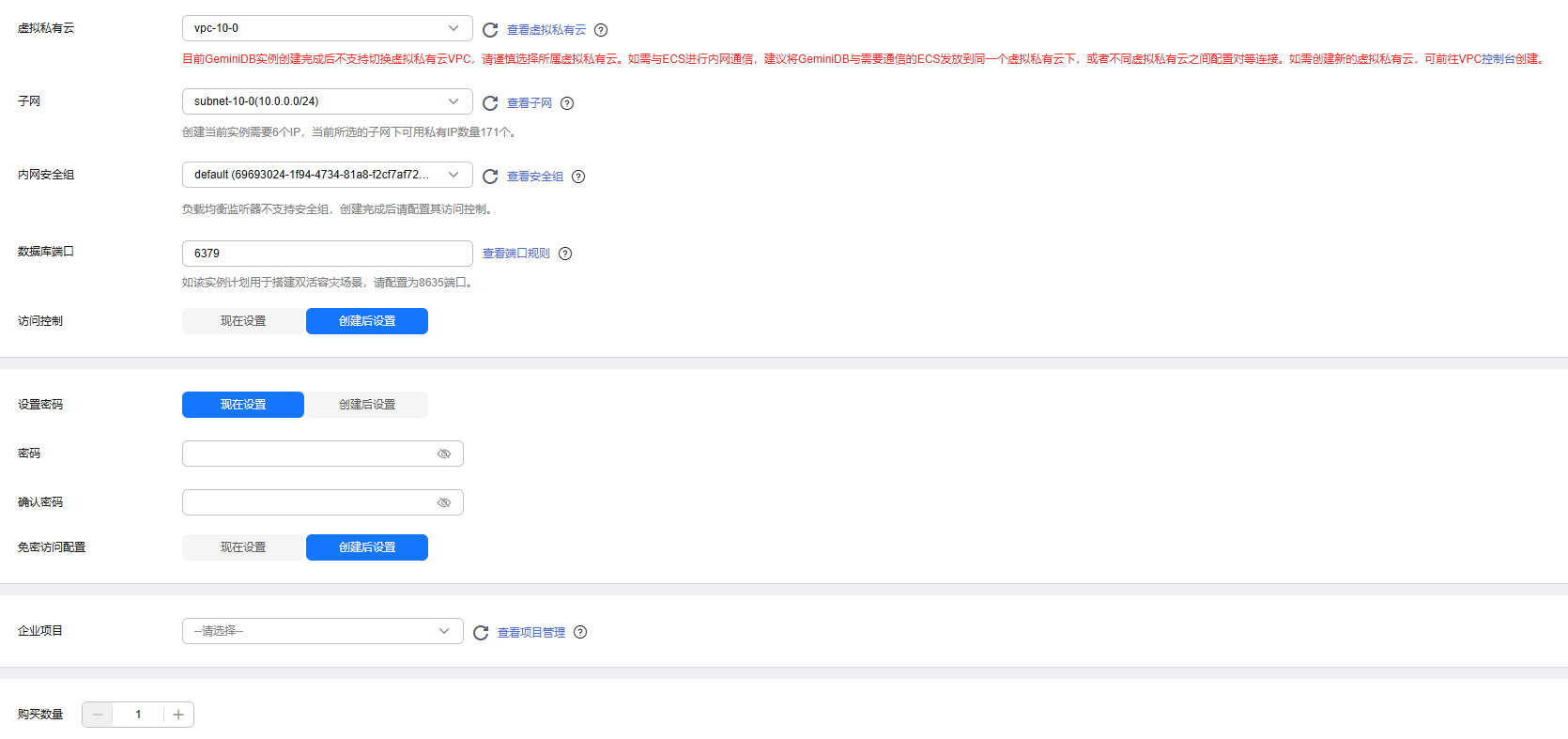Expand the 企业项目 请选择 dropdown

tap(323, 631)
